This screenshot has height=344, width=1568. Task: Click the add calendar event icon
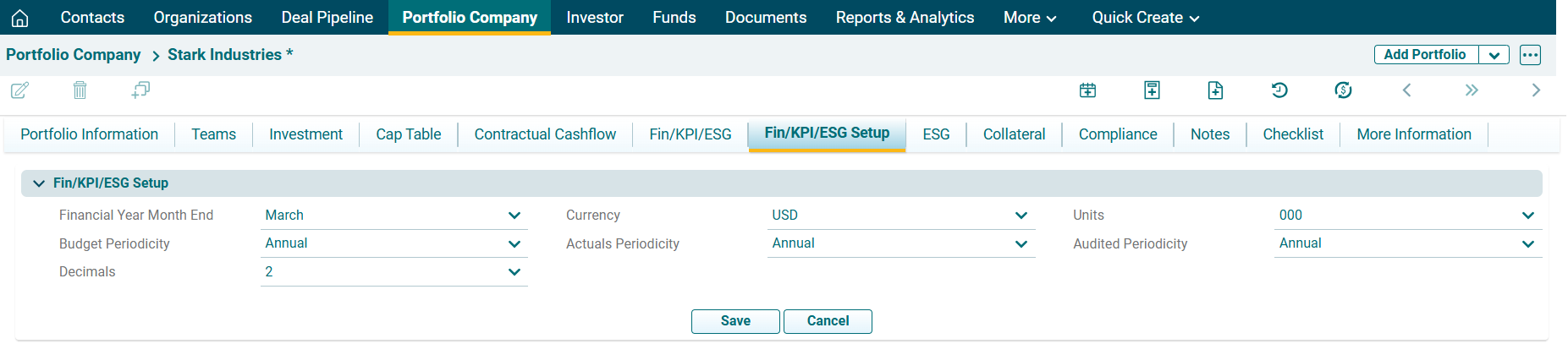coord(1087,90)
